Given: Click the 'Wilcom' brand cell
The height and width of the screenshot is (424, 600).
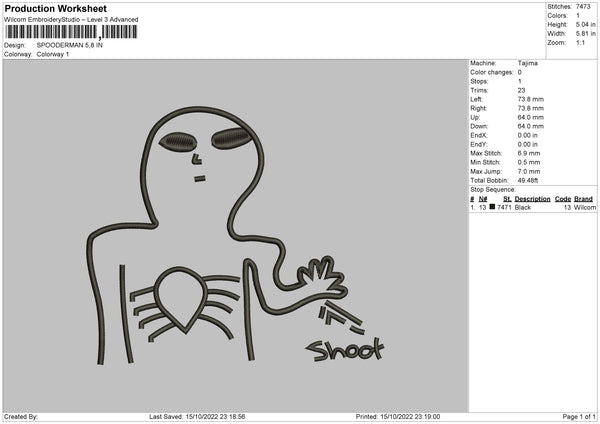Looking at the screenshot, I should tap(585, 207).
